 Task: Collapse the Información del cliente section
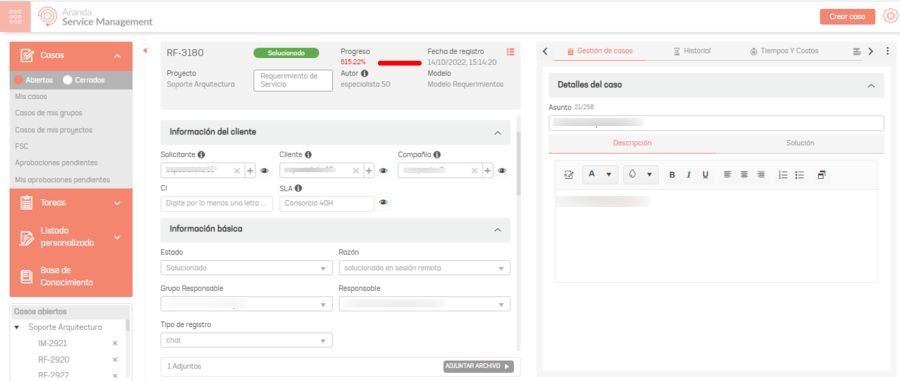(498, 133)
